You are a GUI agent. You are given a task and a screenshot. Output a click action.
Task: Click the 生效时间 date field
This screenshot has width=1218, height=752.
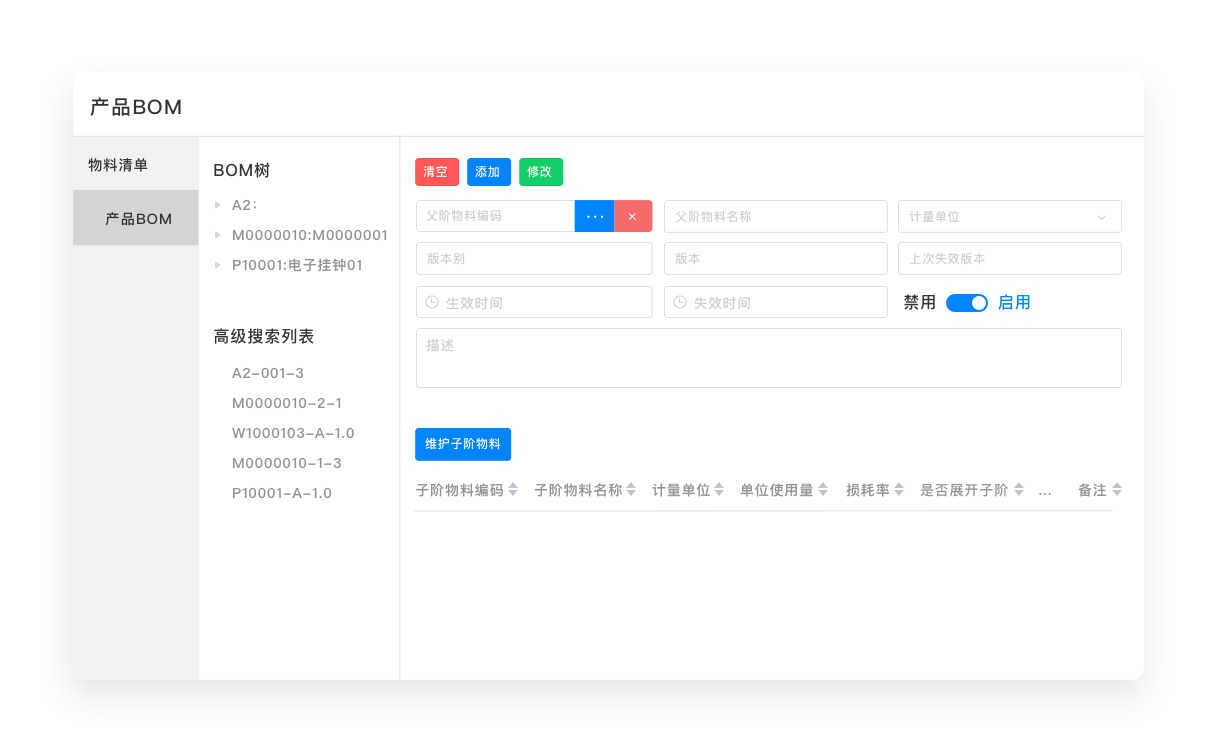[x=534, y=302]
